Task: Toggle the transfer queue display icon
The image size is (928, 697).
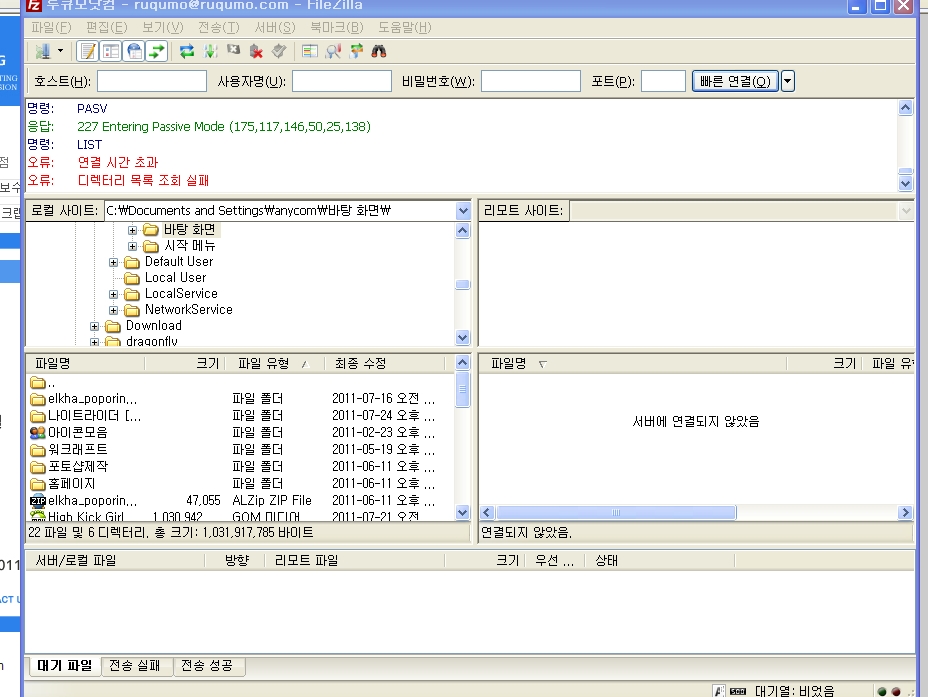Action: (x=156, y=51)
